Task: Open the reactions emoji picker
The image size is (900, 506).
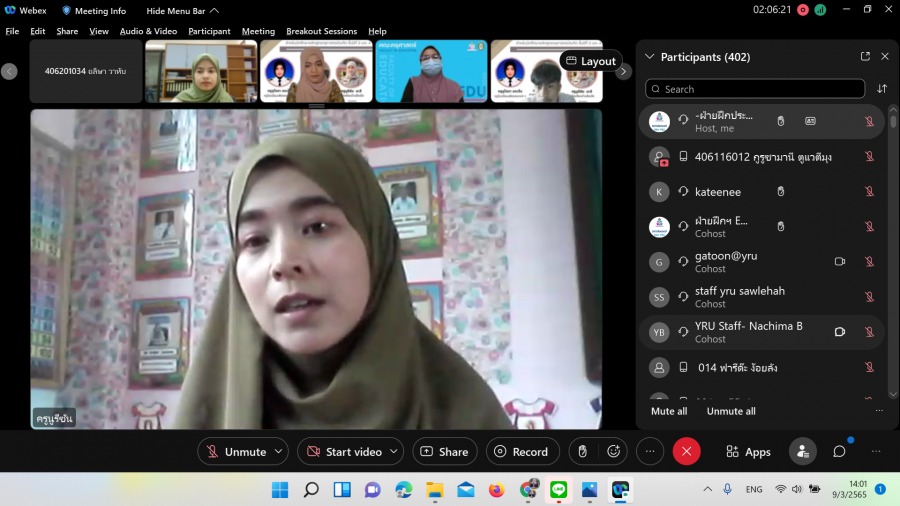Action: pos(614,452)
